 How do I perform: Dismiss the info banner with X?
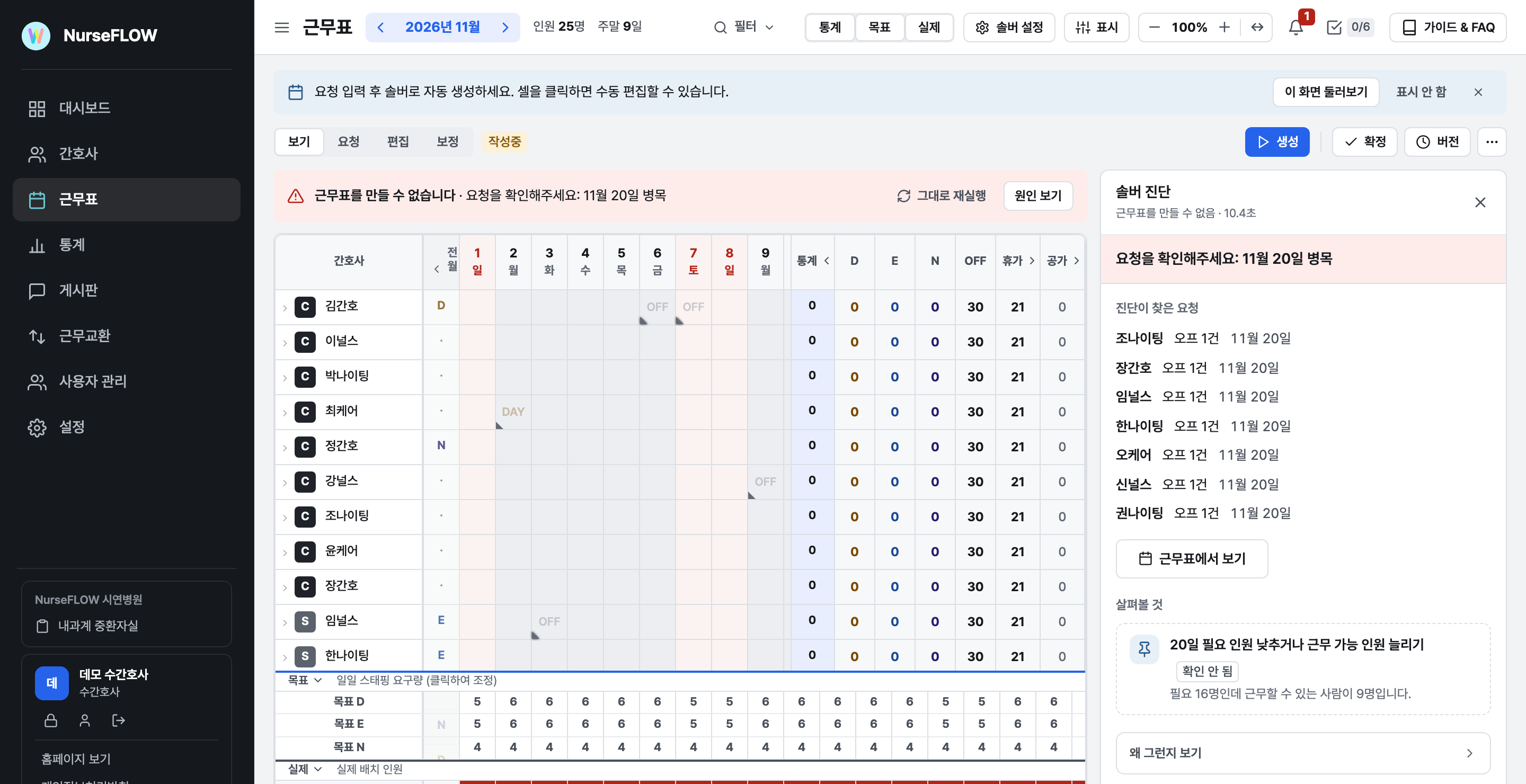point(1478,92)
